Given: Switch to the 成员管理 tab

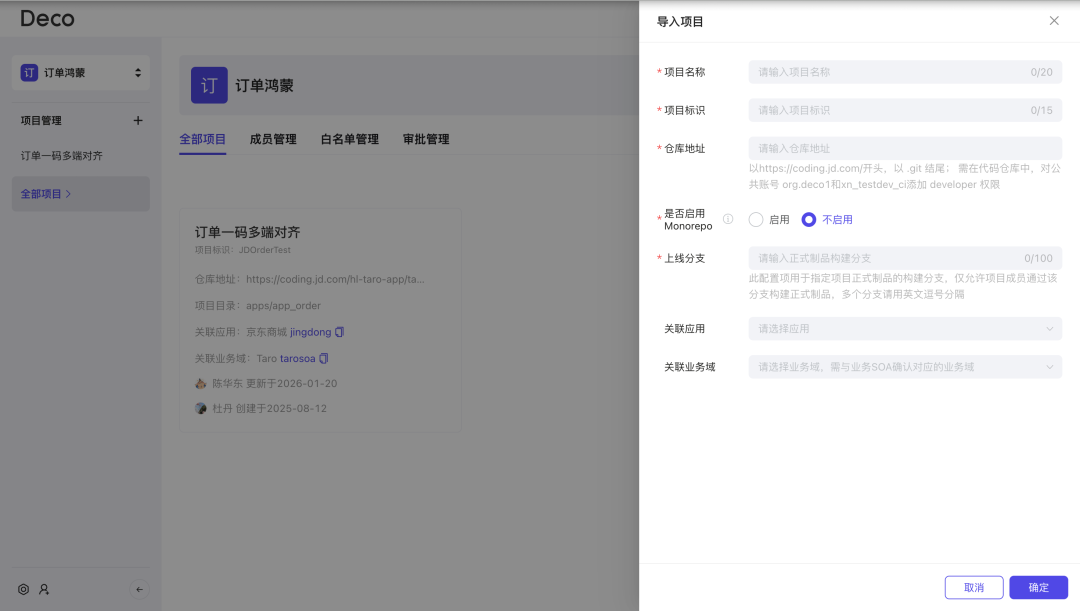Looking at the screenshot, I should coord(273,139).
